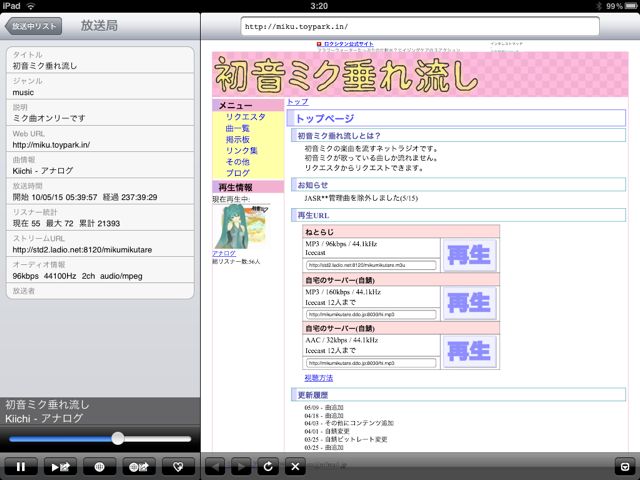The image size is (640, 480).
Task: Tap the 3:20 clock in status bar
Action: point(319,6)
